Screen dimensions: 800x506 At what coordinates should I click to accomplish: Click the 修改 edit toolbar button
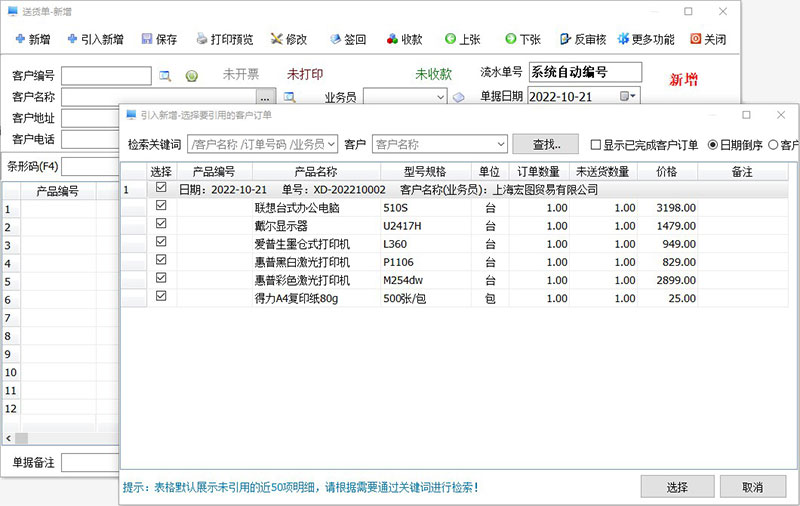[289, 39]
